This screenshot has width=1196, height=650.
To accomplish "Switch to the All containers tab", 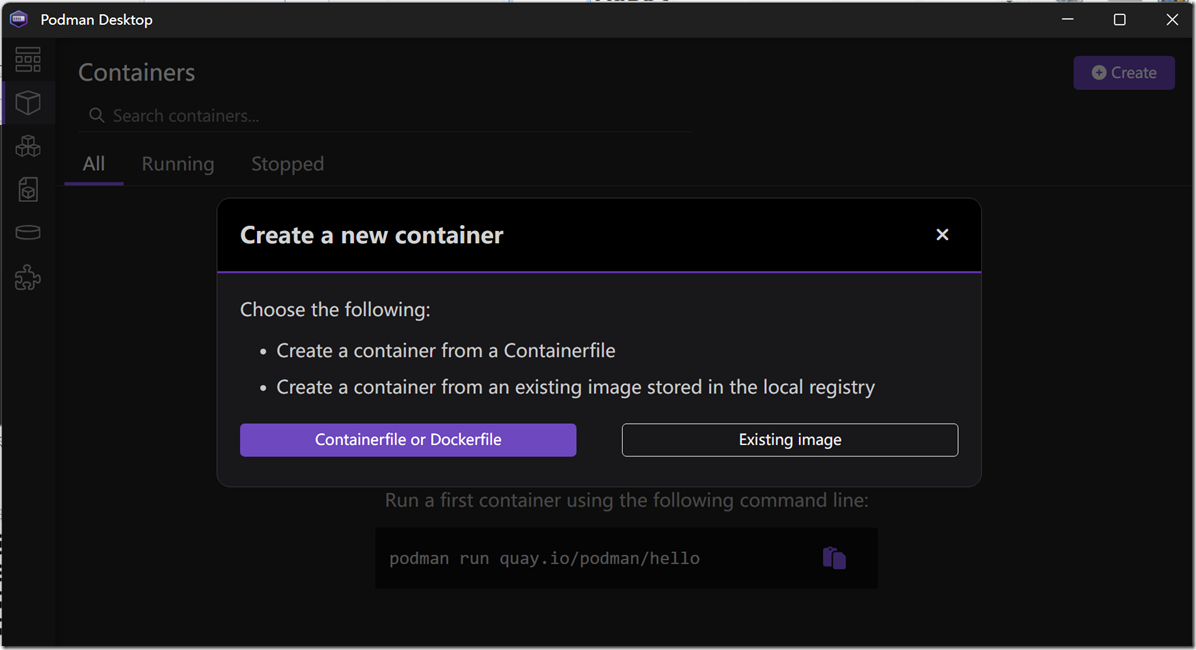I will point(94,164).
